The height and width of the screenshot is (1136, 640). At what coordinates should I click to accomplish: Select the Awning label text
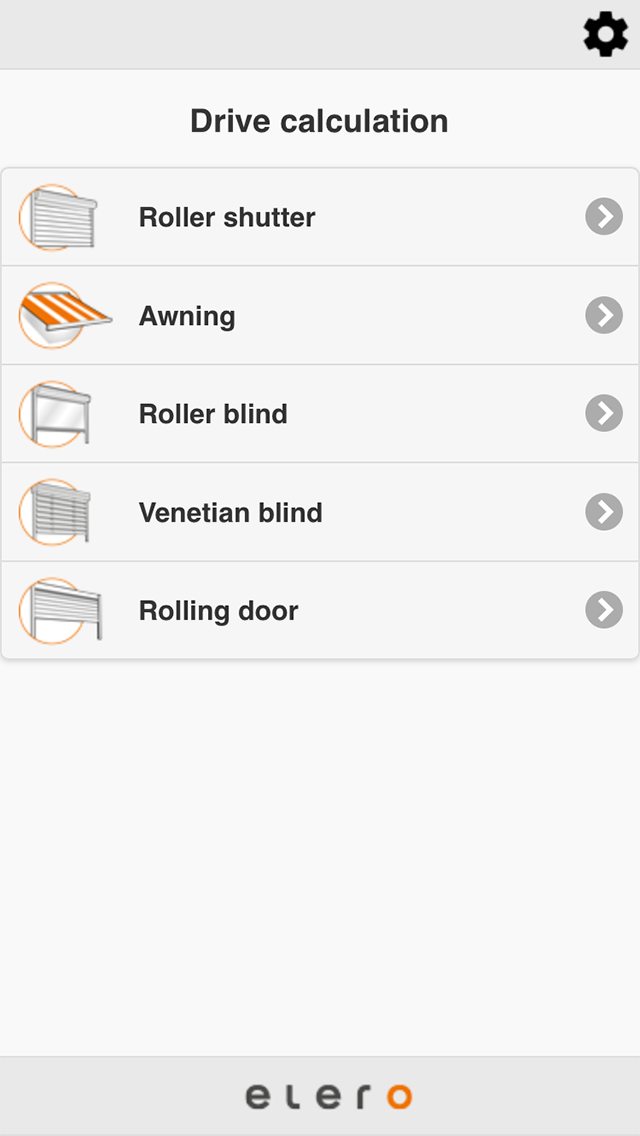pos(187,316)
